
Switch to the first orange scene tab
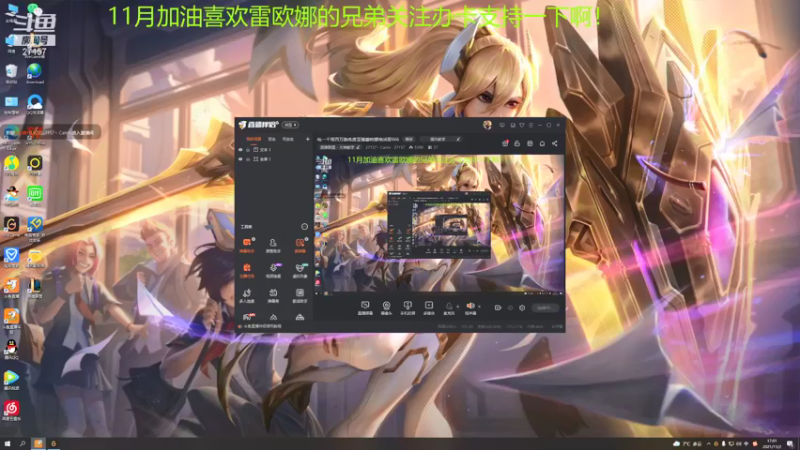click(x=254, y=139)
